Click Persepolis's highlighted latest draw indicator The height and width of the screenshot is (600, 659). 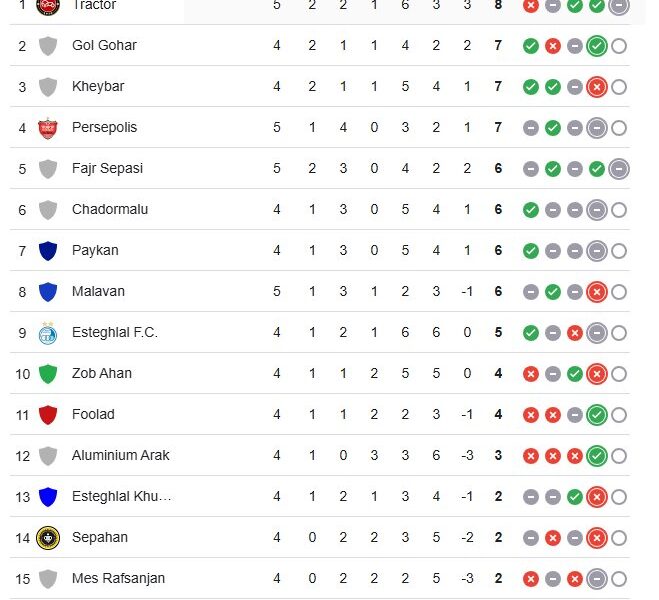tap(597, 128)
